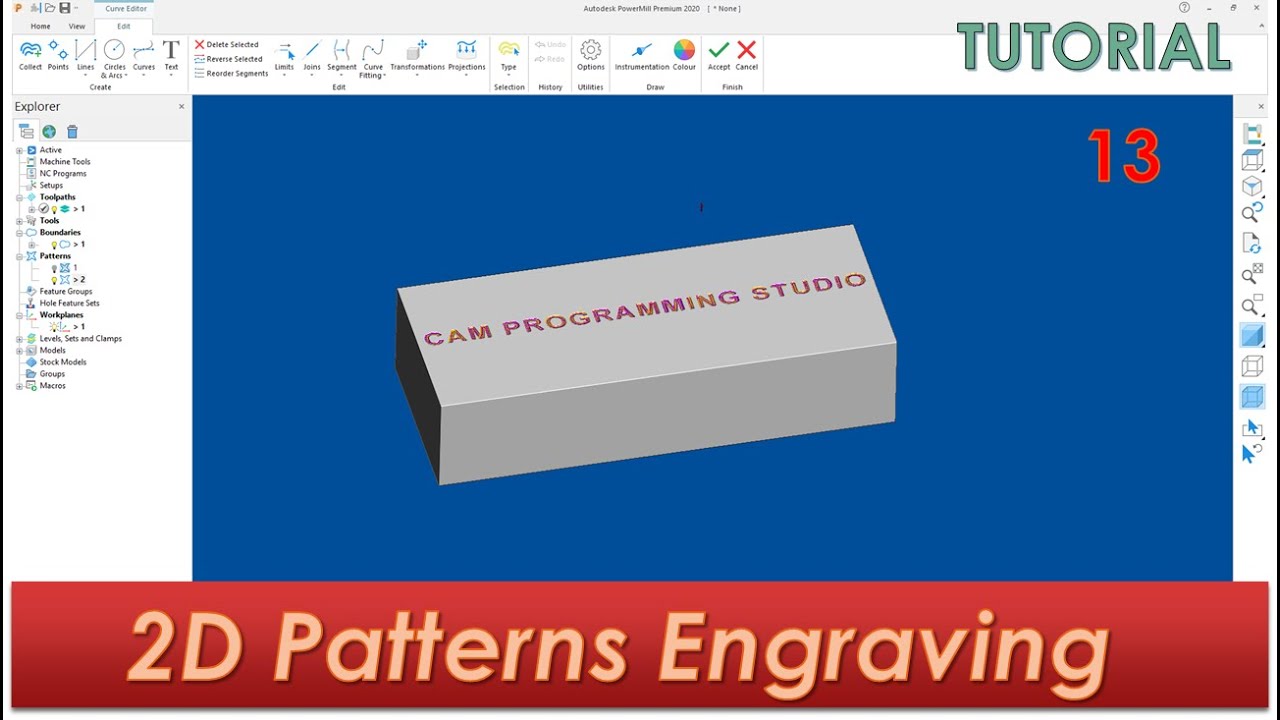Expand the Active node in Explorer

pos(19,150)
